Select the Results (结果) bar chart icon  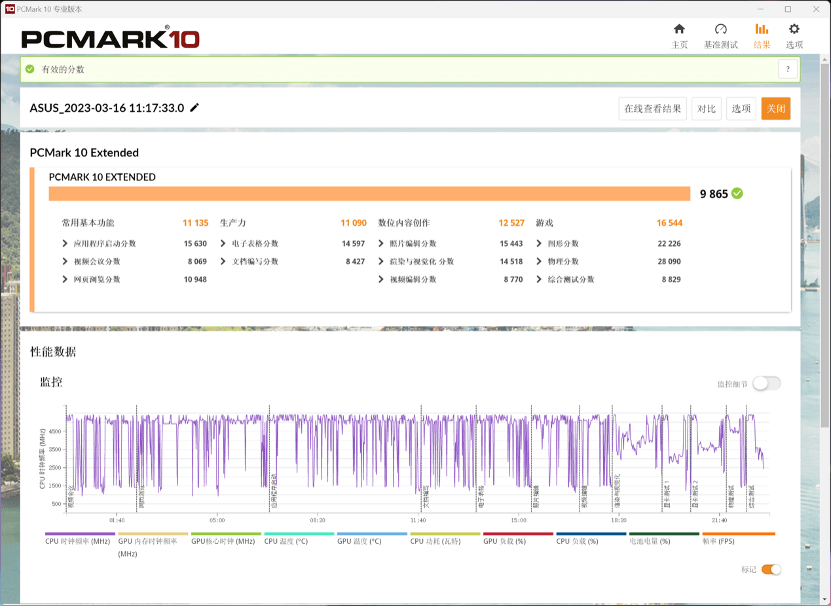(x=761, y=30)
